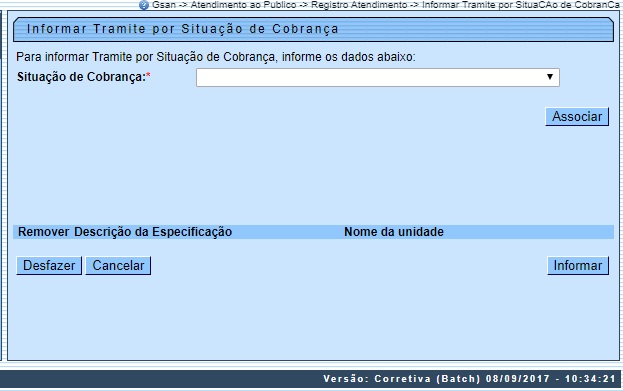Click the Cancelar button

click(118, 265)
